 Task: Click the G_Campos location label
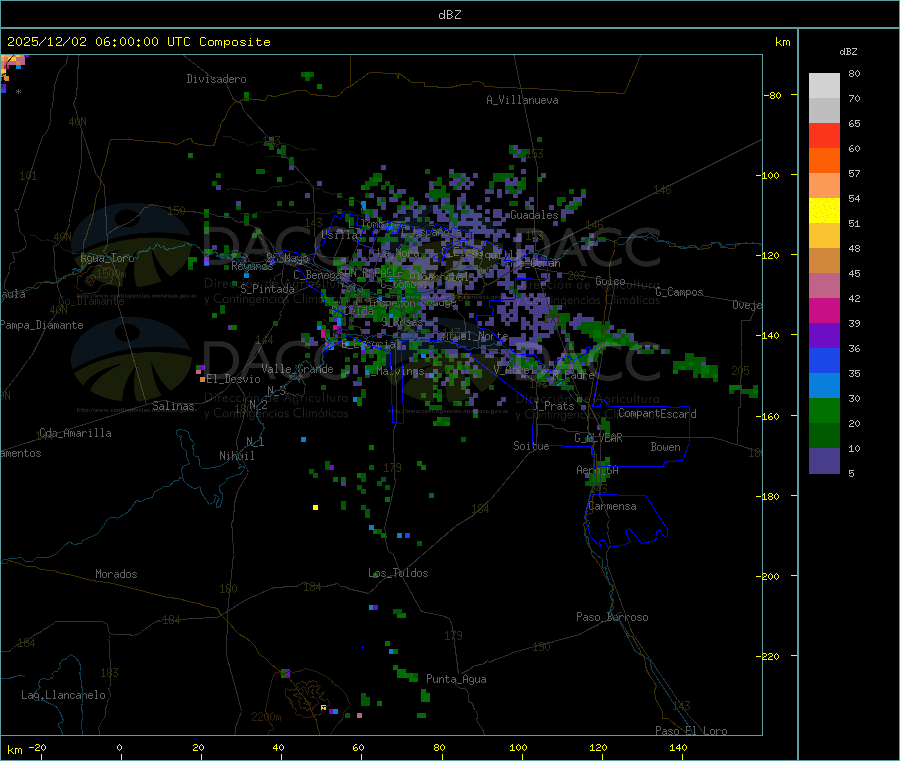click(x=679, y=292)
